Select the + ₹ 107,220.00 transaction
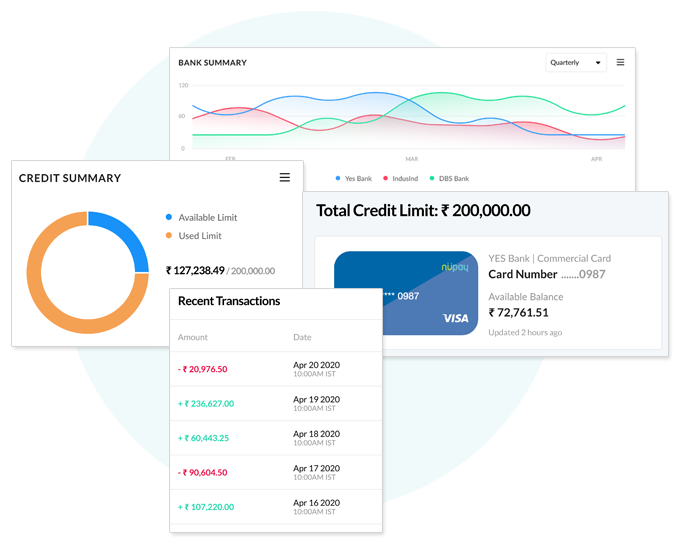Viewport: 682px width, 547px height. click(276, 507)
